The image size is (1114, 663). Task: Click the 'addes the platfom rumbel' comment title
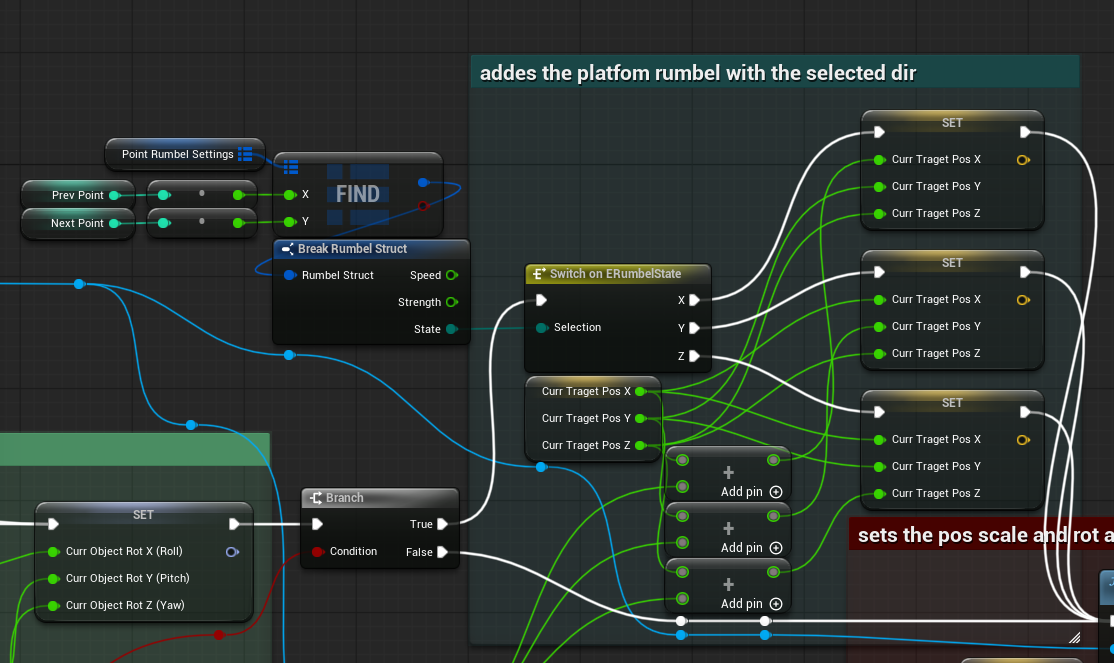coord(698,73)
